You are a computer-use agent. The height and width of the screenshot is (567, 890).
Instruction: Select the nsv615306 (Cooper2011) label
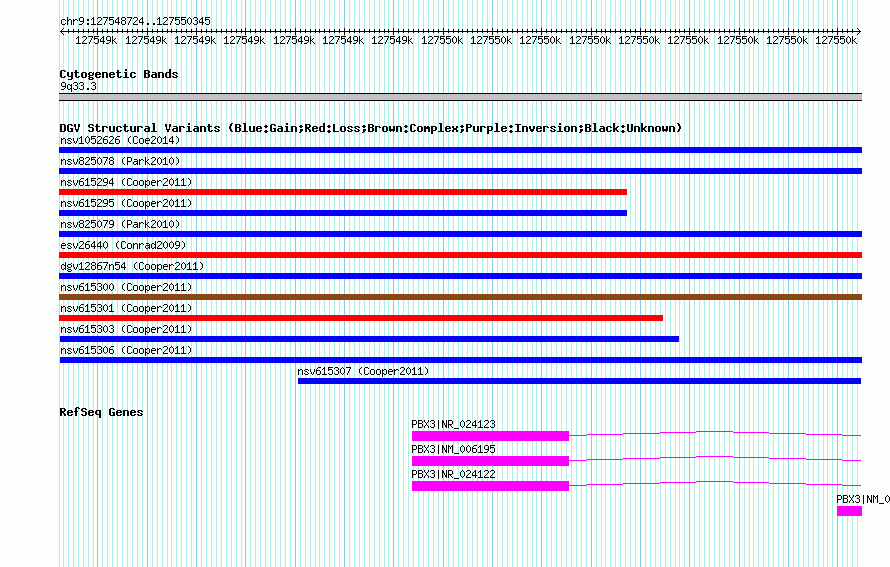pos(126,350)
